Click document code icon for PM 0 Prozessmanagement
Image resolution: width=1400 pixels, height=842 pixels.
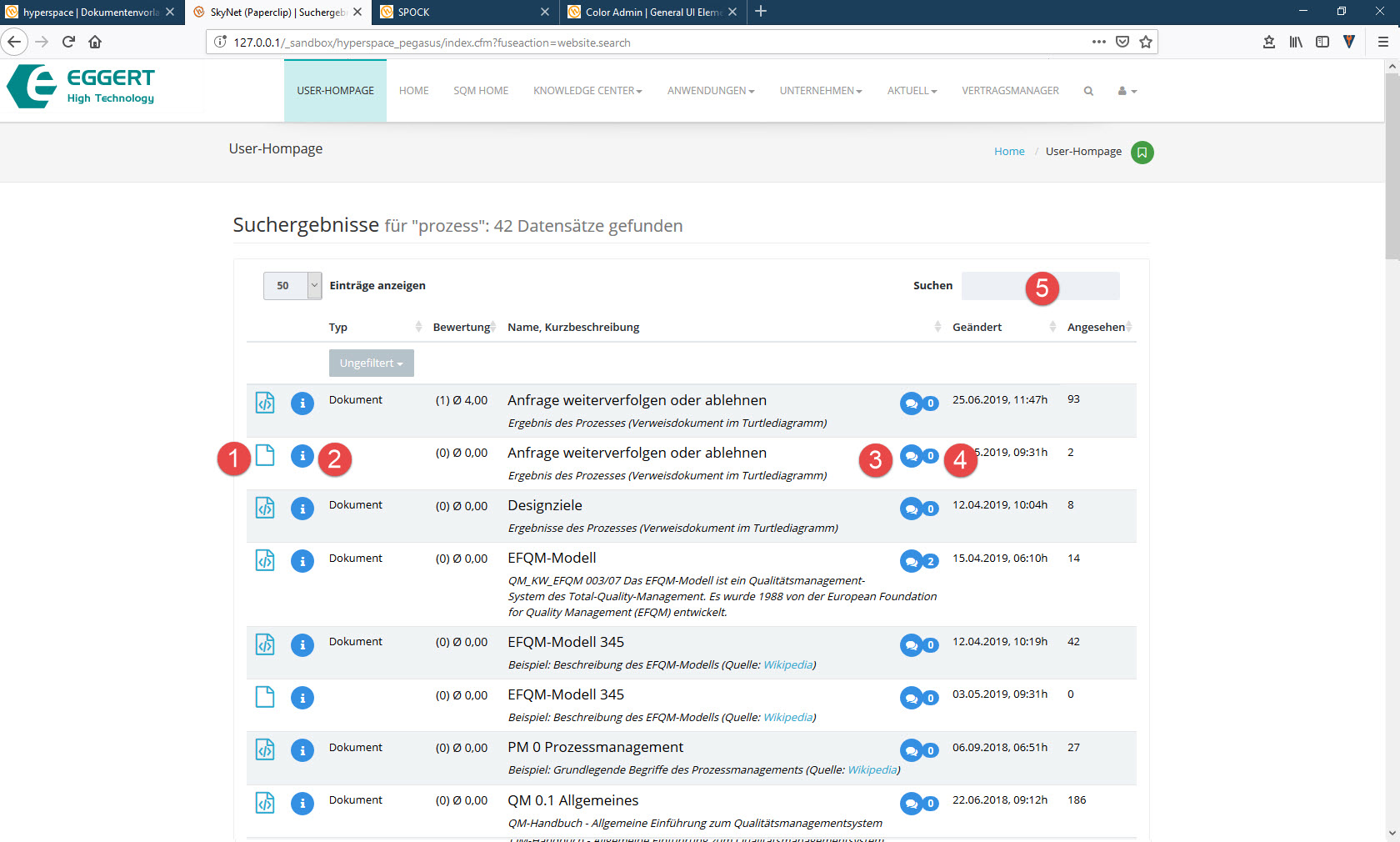tap(265, 749)
